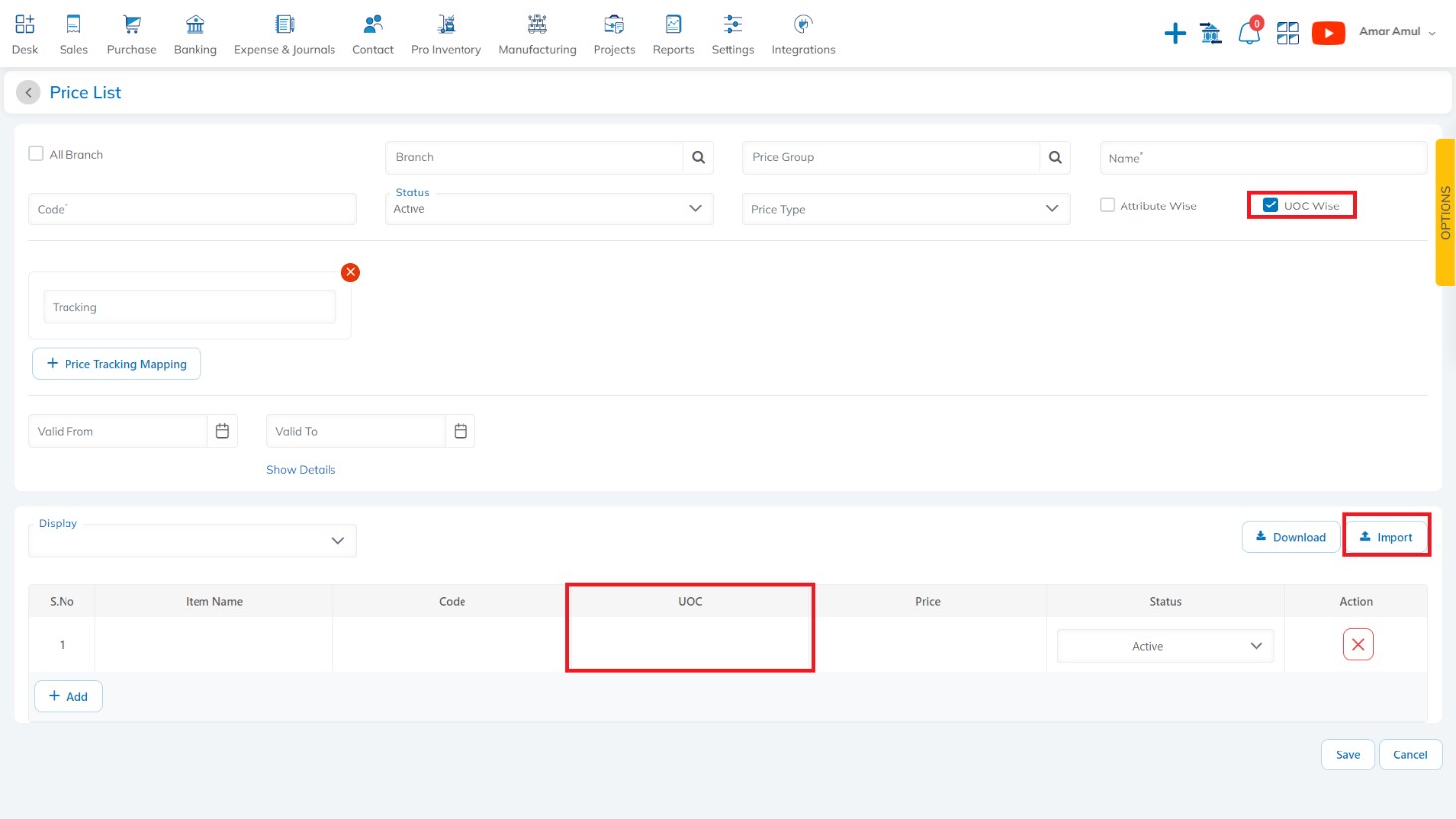Open the Valid From calendar picker

tap(222, 431)
